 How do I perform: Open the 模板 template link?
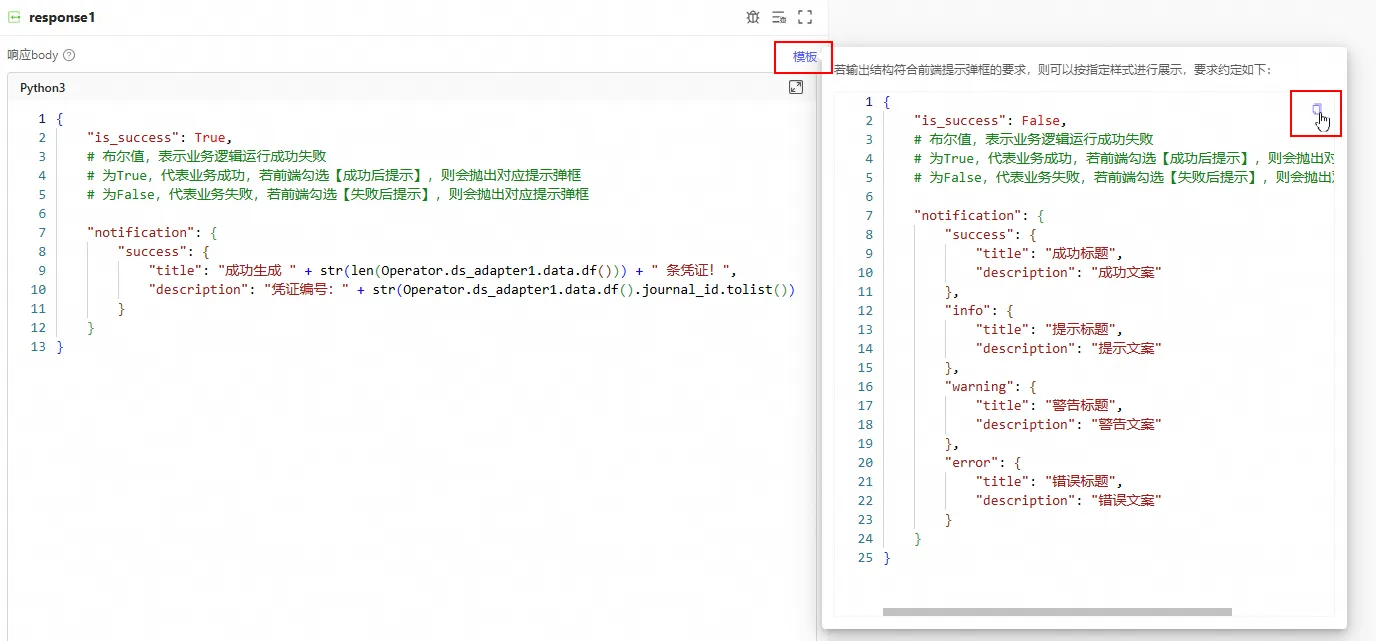pos(804,57)
